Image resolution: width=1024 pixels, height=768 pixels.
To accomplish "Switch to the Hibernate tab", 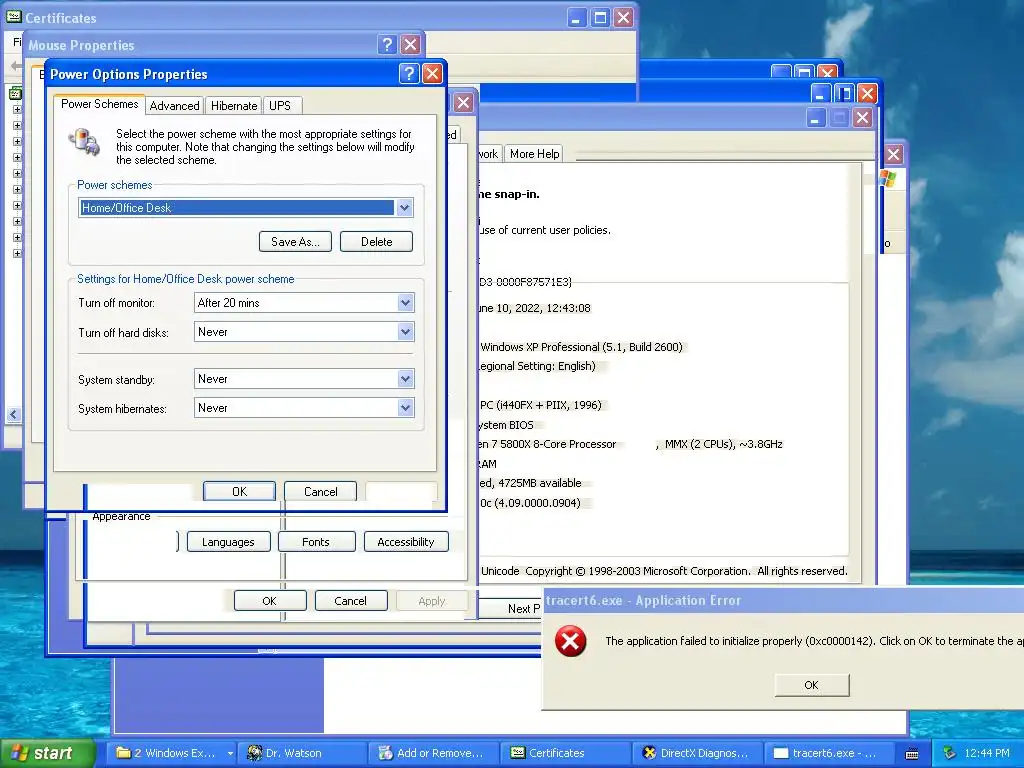I will (x=234, y=106).
